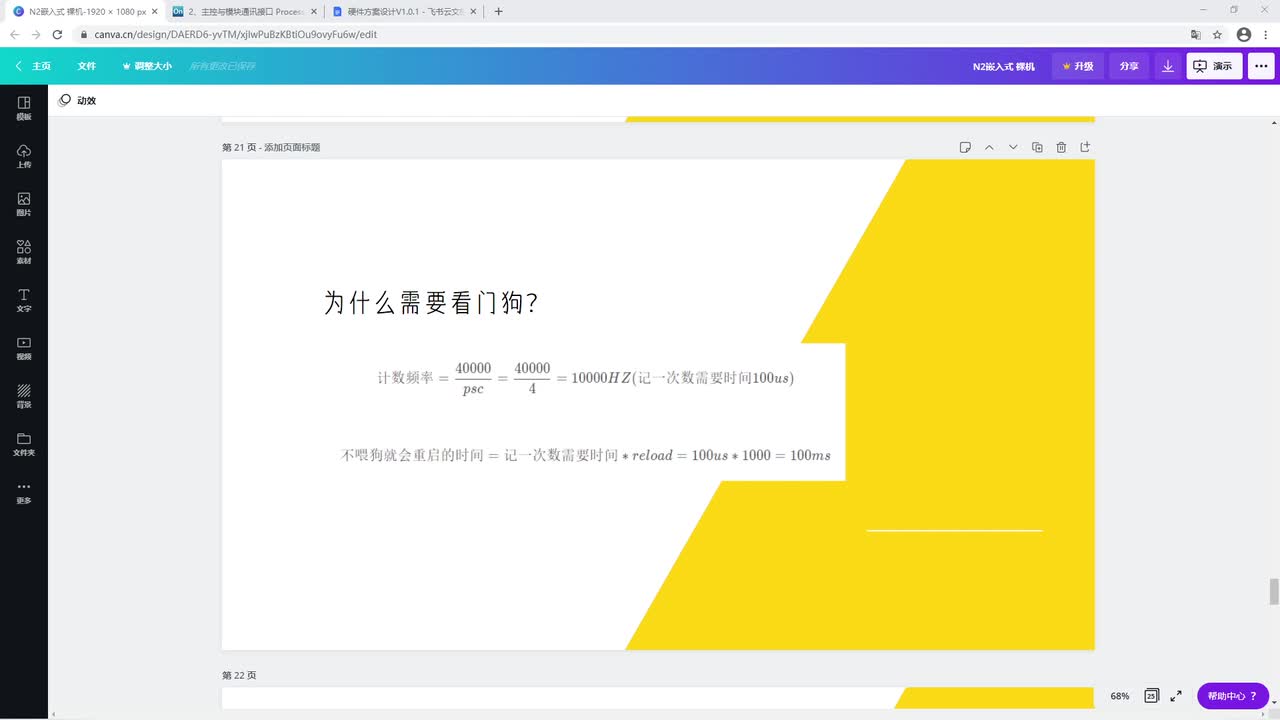Open a new browser tab
The height and width of the screenshot is (720, 1280).
[x=499, y=12]
